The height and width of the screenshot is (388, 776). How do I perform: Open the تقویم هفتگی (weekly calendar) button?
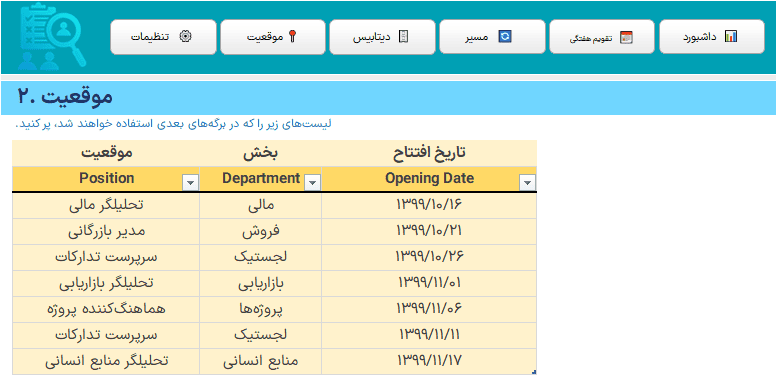pyautogui.click(x=602, y=37)
